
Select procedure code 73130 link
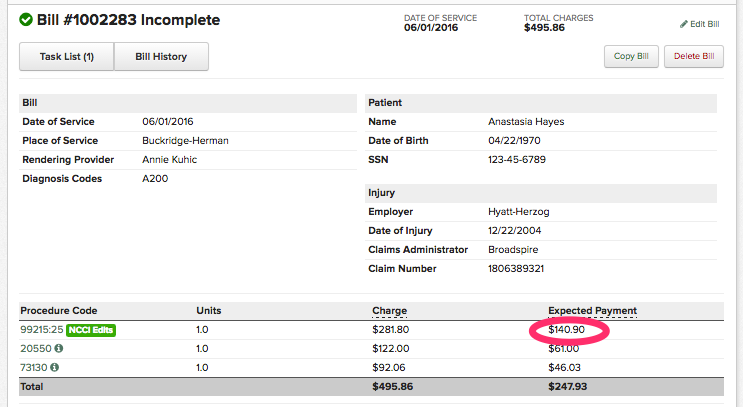(34, 367)
